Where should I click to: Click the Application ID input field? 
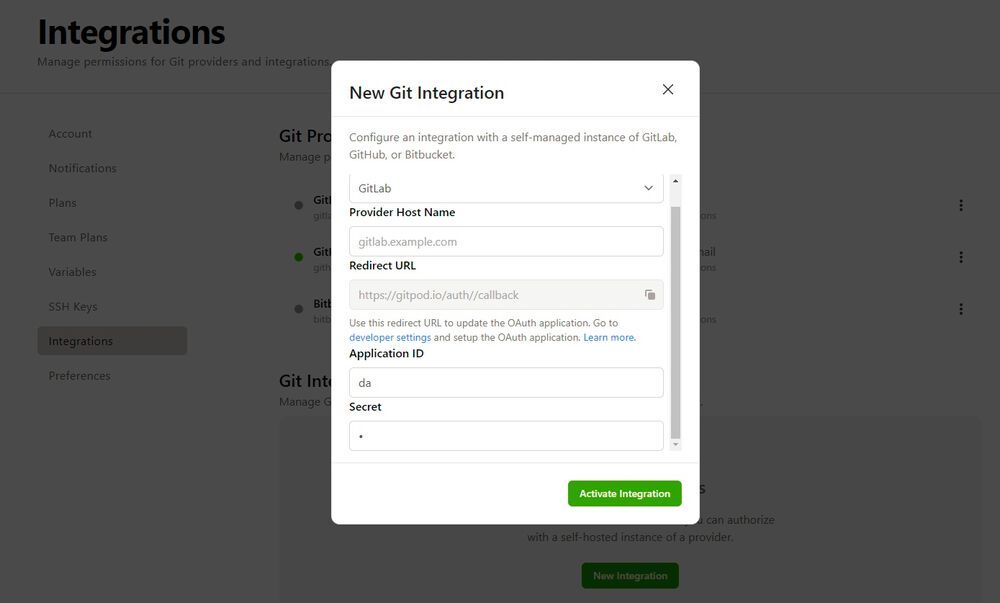tap(506, 383)
